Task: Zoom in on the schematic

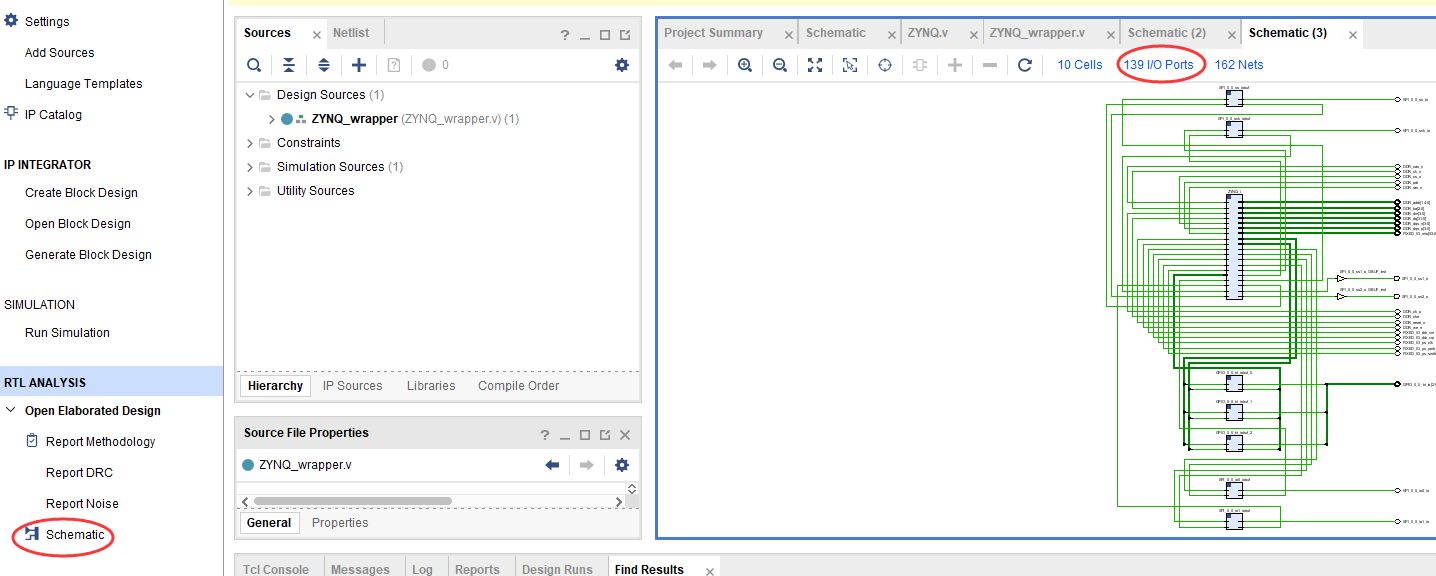Action: [x=744, y=65]
